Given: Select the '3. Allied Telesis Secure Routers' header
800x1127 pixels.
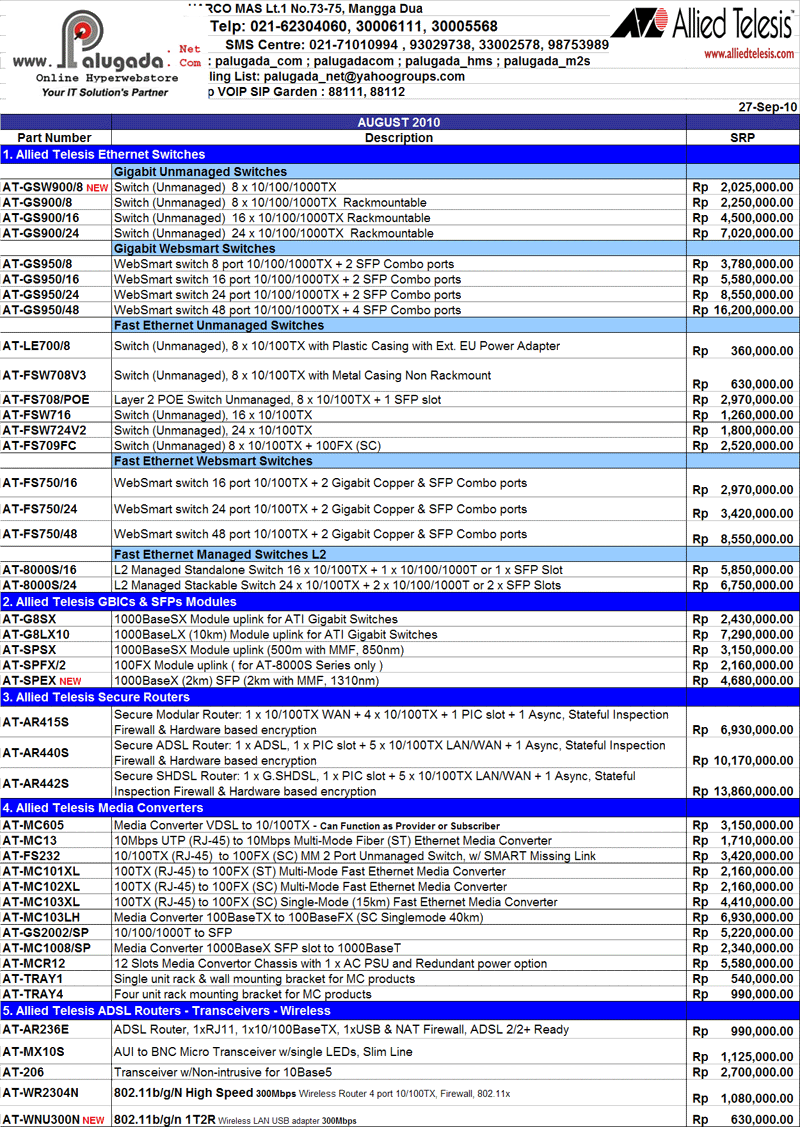Looking at the screenshot, I should coord(96,697).
